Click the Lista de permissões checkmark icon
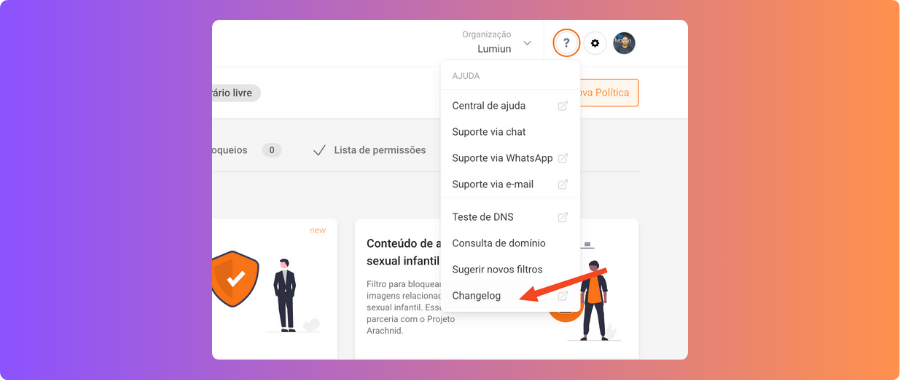 click(x=319, y=150)
